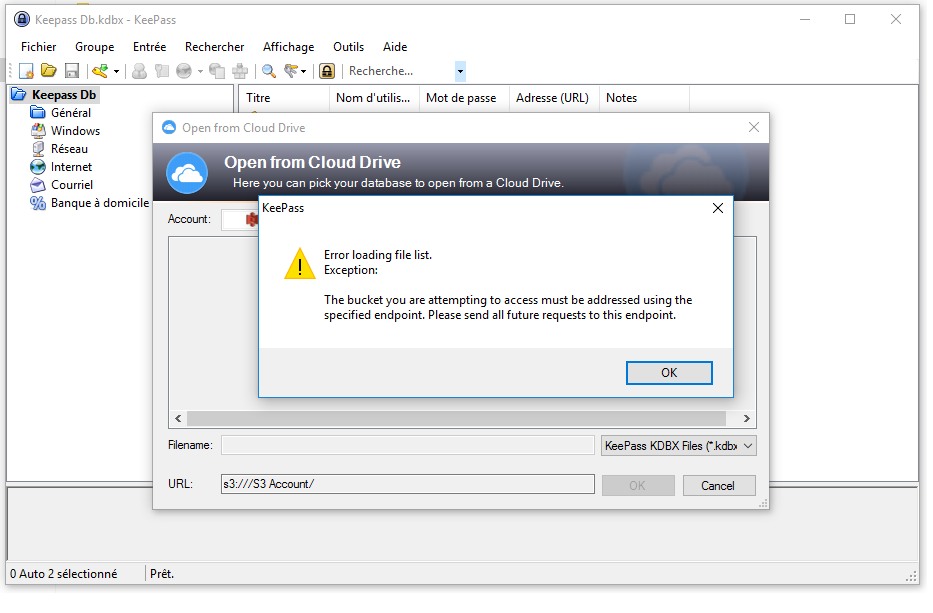This screenshot has width=933, height=613.
Task: Click the URL field showing s3:///S3 Account/
Action: pos(408,484)
